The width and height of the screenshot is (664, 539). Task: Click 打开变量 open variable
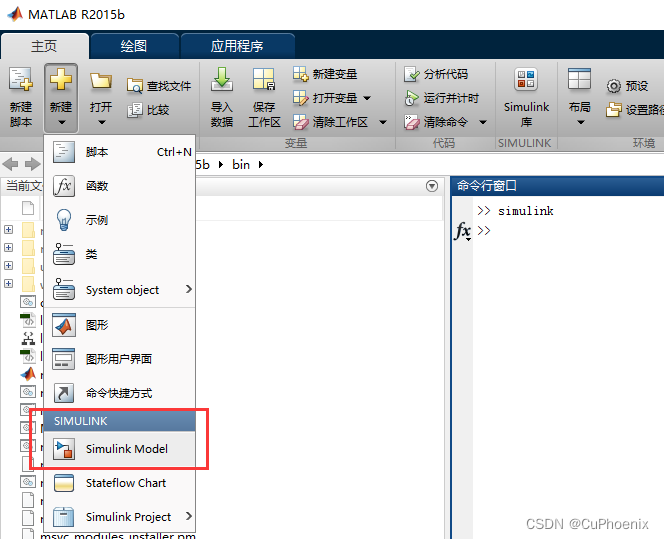tap(325, 98)
